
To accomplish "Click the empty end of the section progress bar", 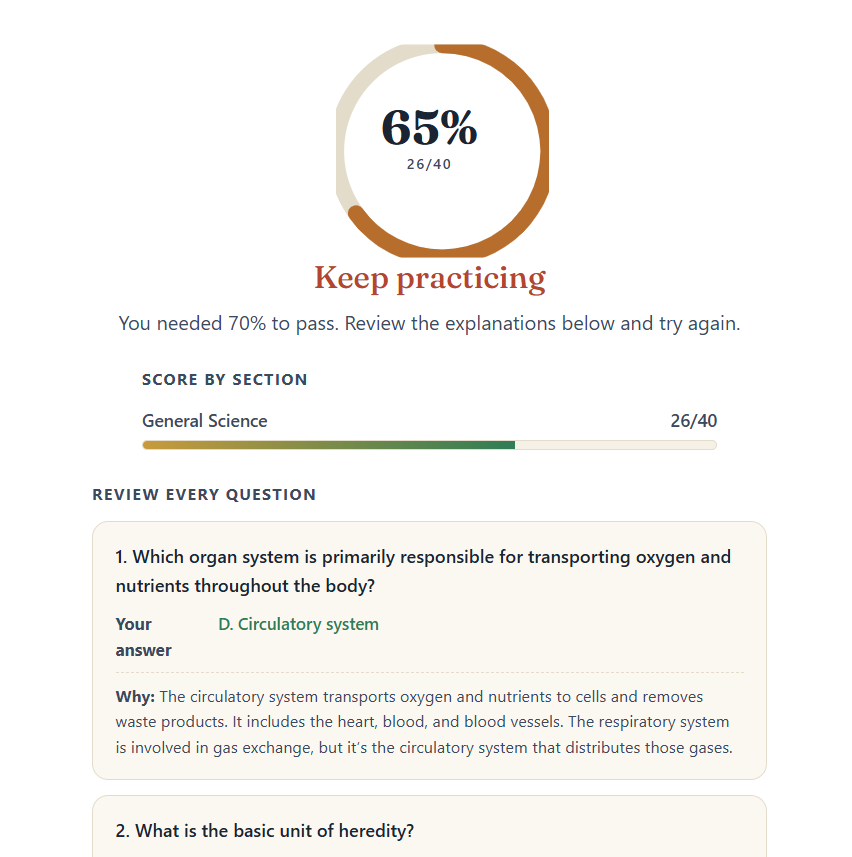I will pyautogui.click(x=615, y=445).
